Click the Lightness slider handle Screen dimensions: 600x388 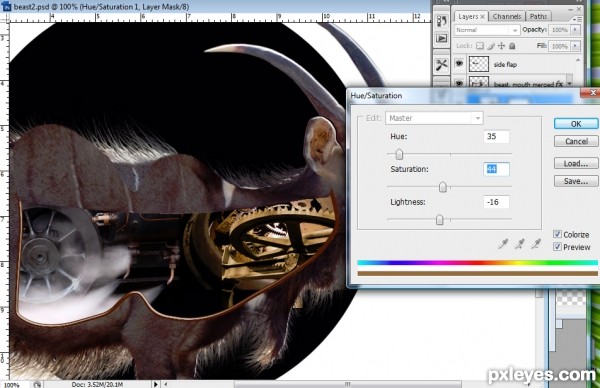coord(440,220)
